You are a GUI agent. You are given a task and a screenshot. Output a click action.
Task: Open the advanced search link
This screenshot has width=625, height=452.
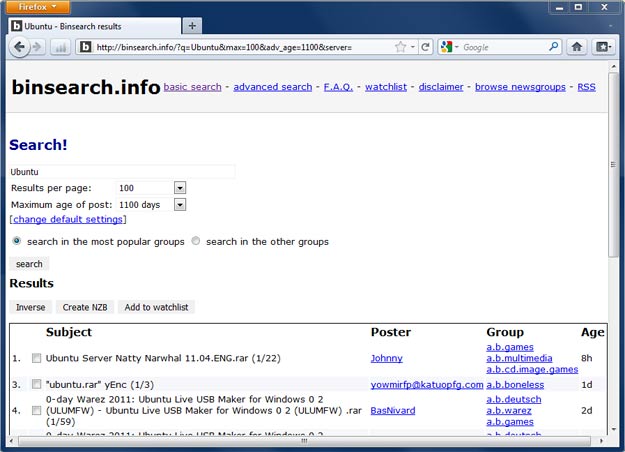pyautogui.click(x=273, y=87)
